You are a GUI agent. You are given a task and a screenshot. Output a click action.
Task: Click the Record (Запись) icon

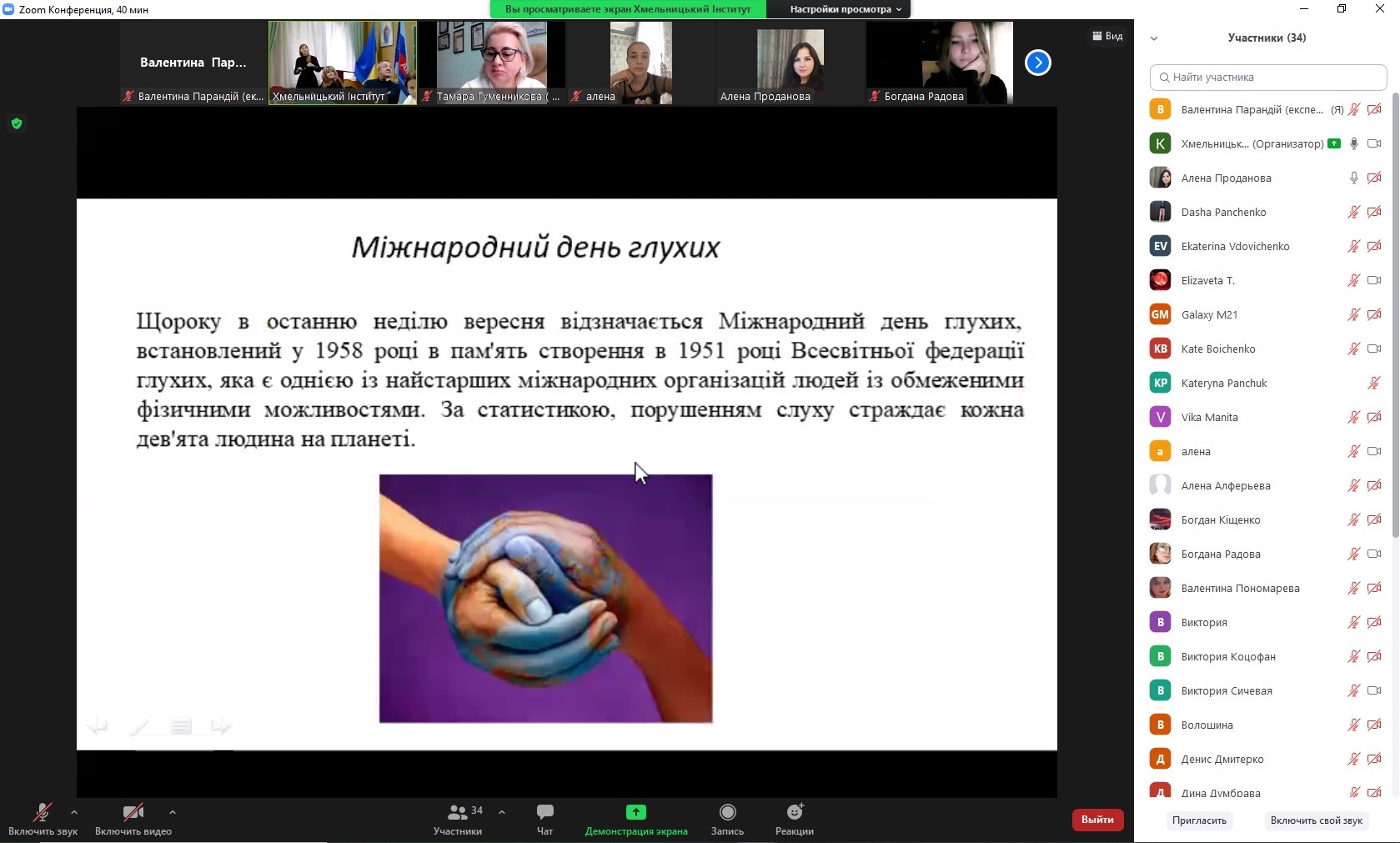[727, 812]
